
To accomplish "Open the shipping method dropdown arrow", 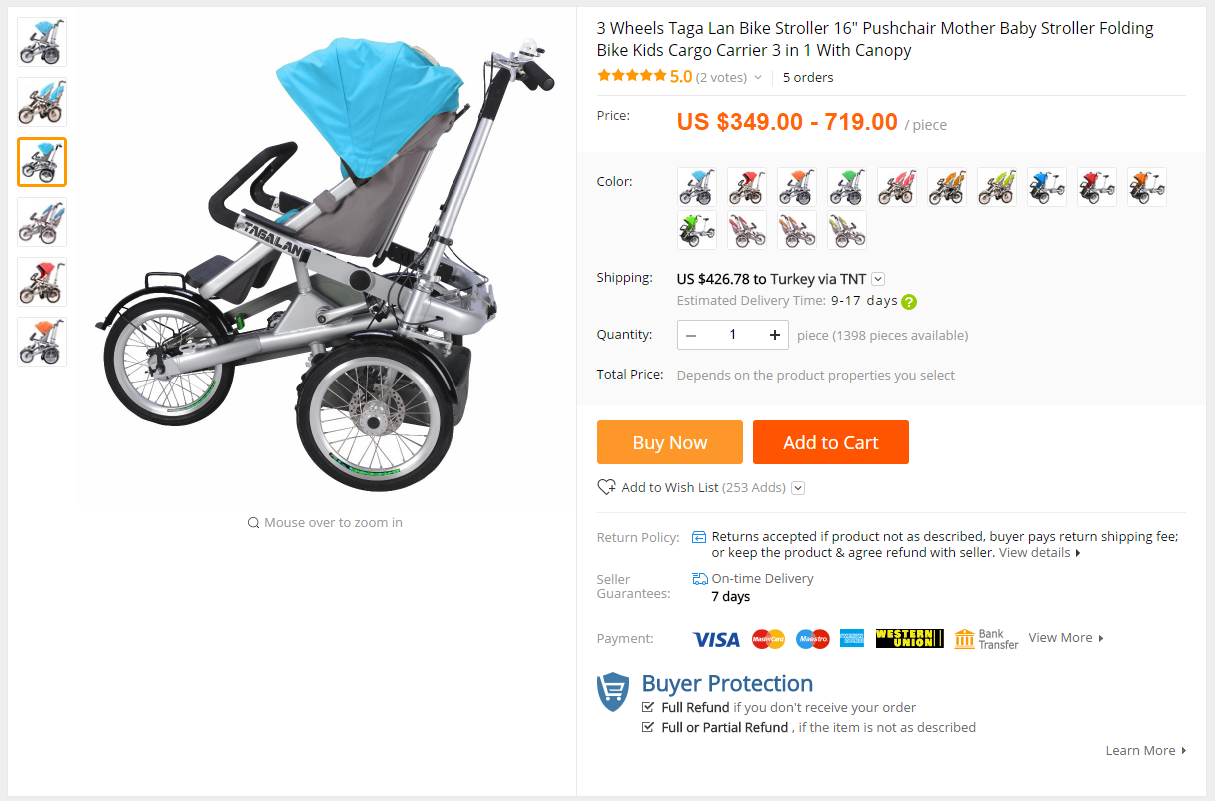I will [878, 279].
